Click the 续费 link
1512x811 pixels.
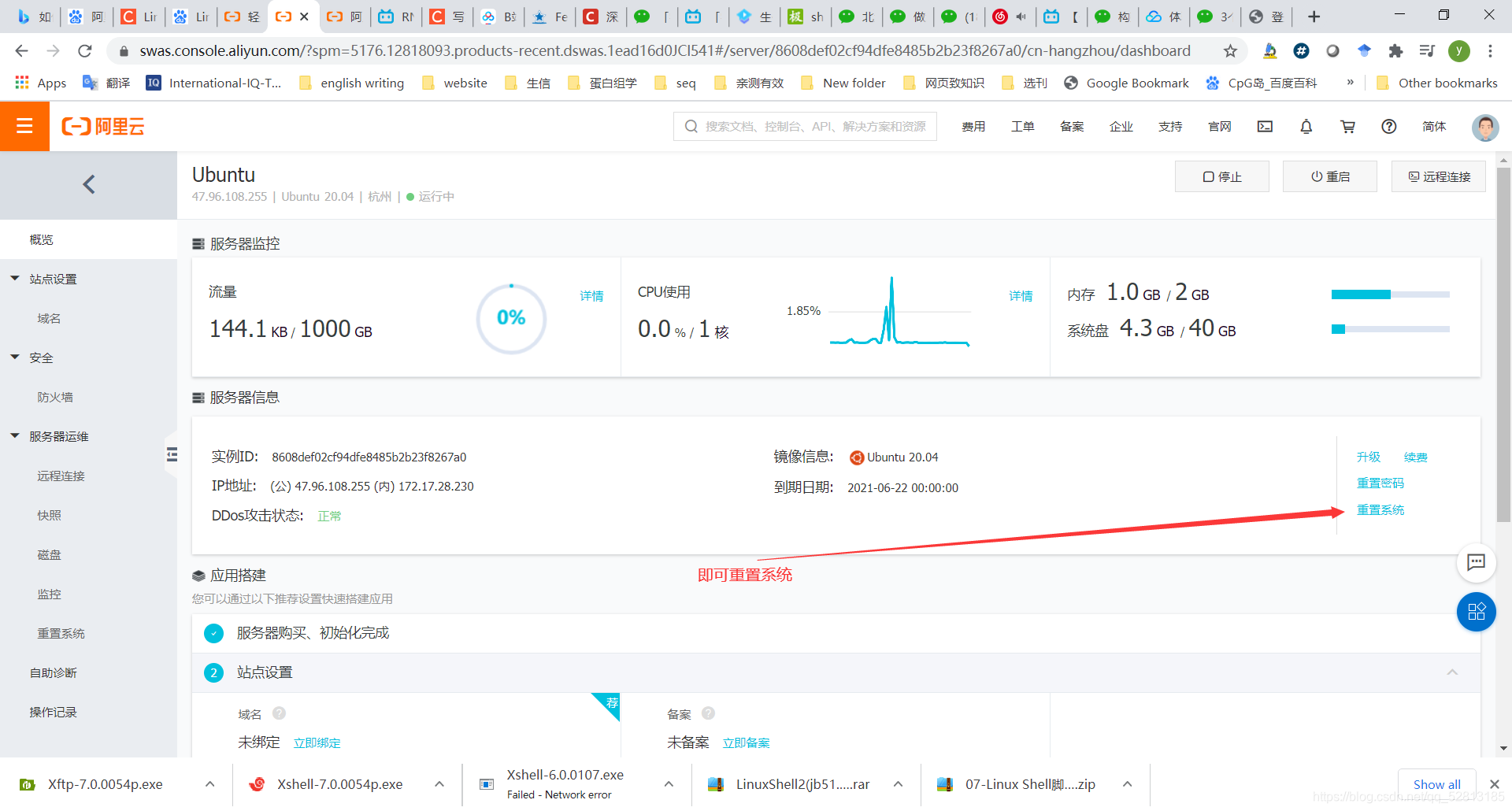1415,457
